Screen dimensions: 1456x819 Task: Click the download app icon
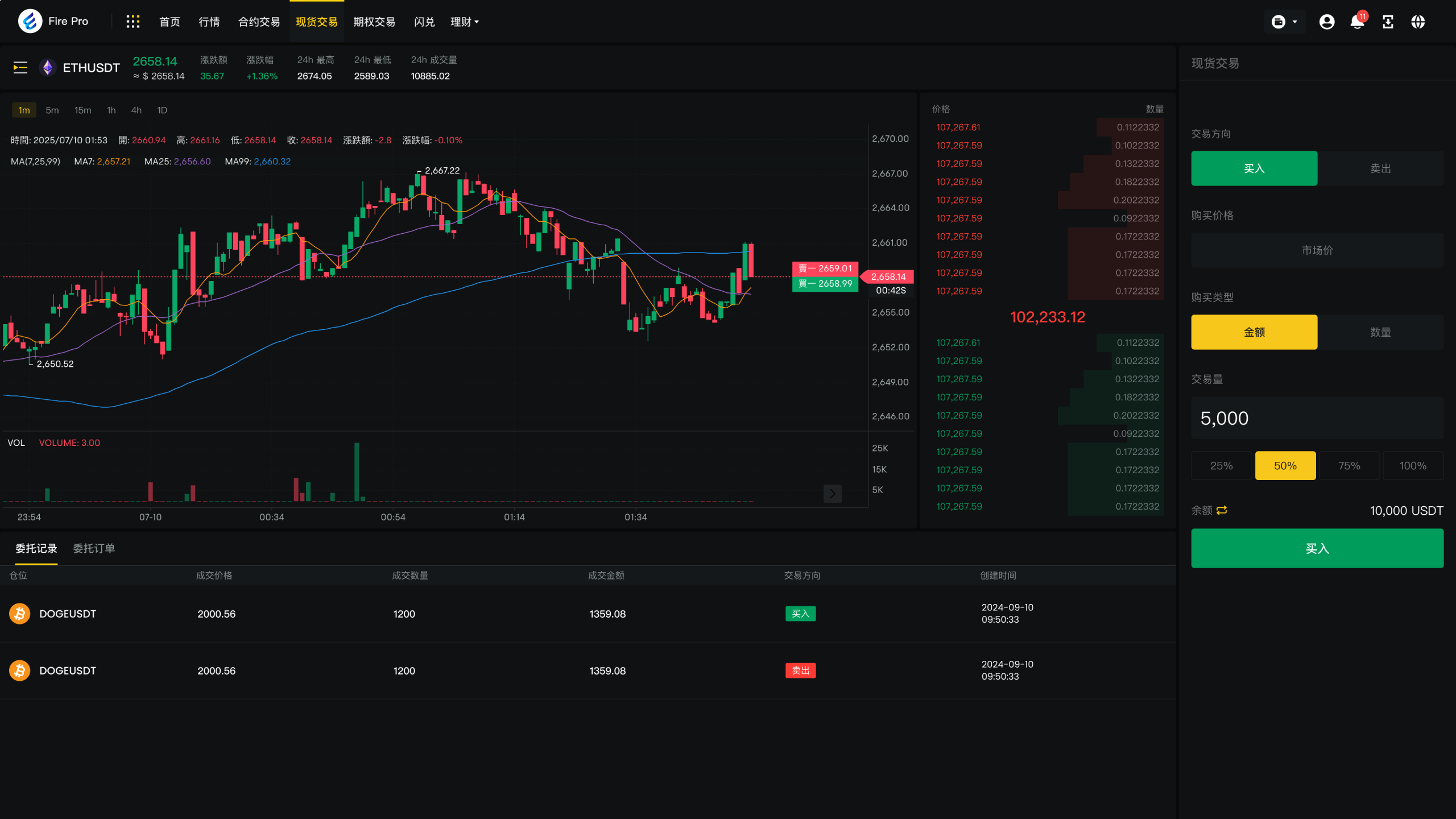1388,22
